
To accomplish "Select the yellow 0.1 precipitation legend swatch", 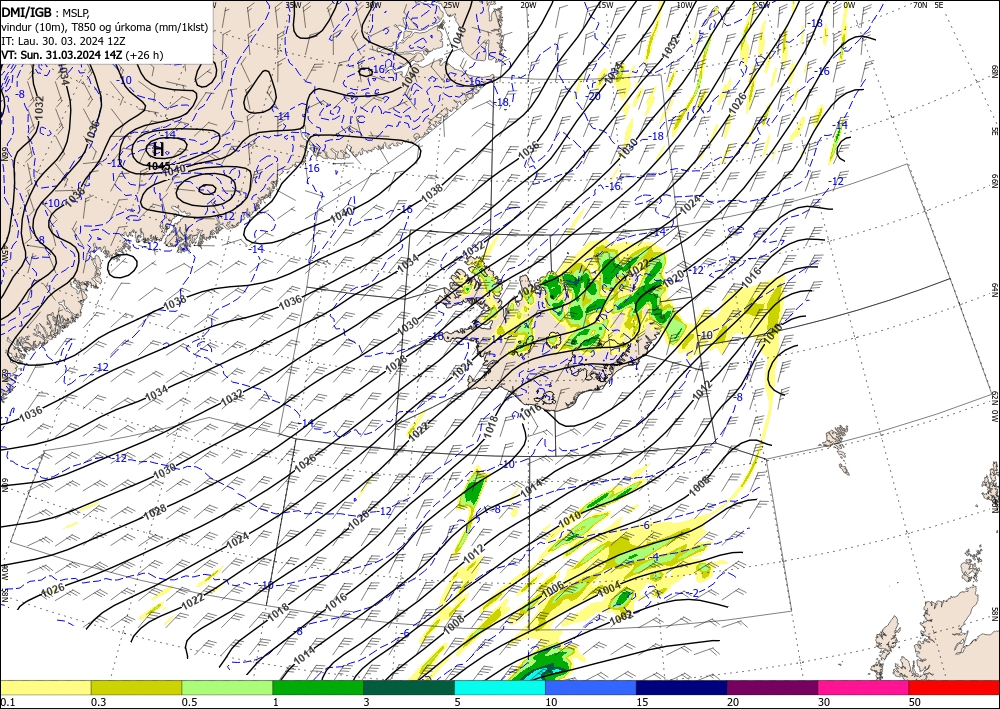I will (x=45, y=687).
